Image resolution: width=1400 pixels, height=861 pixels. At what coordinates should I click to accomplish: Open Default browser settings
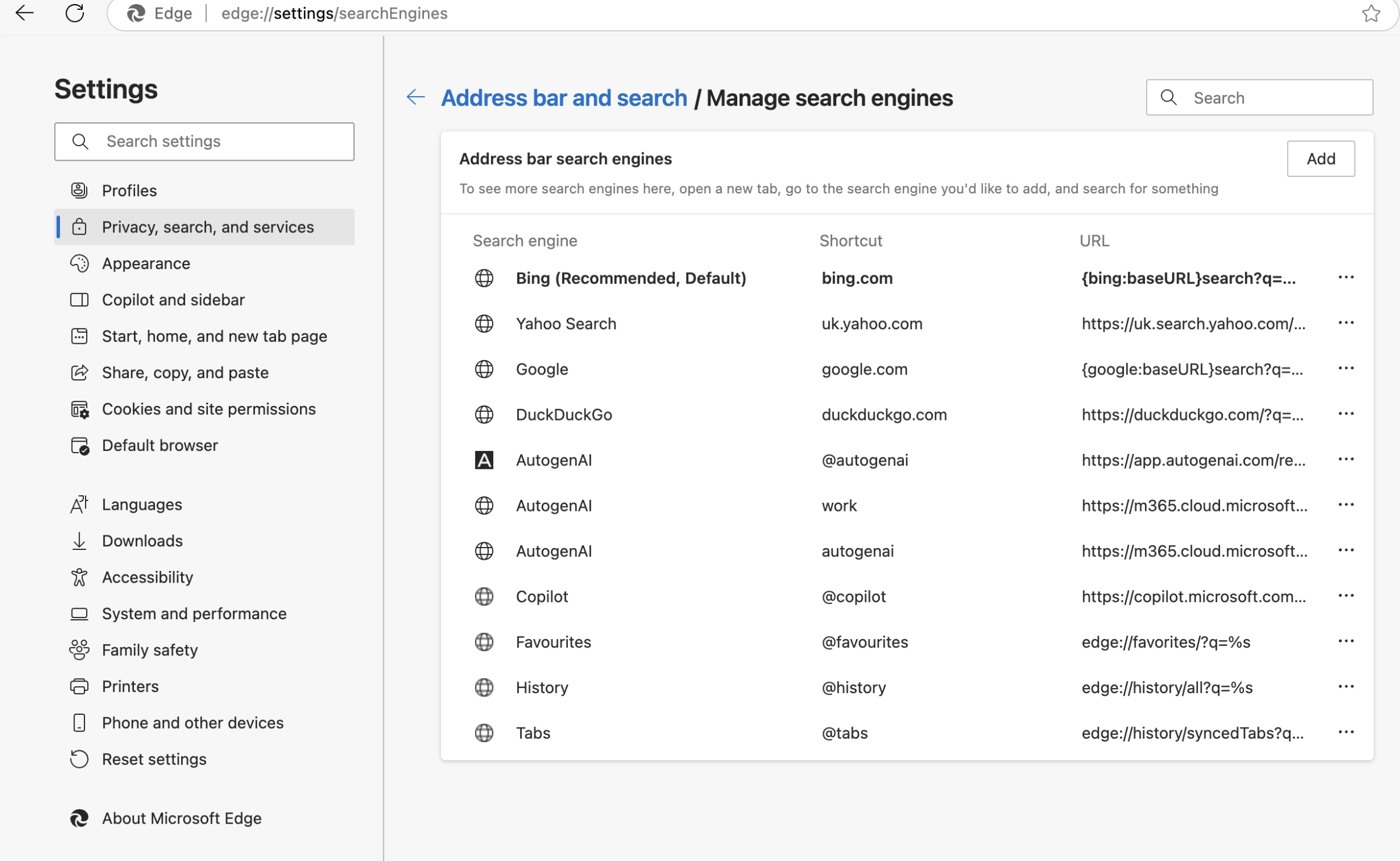[204, 446]
